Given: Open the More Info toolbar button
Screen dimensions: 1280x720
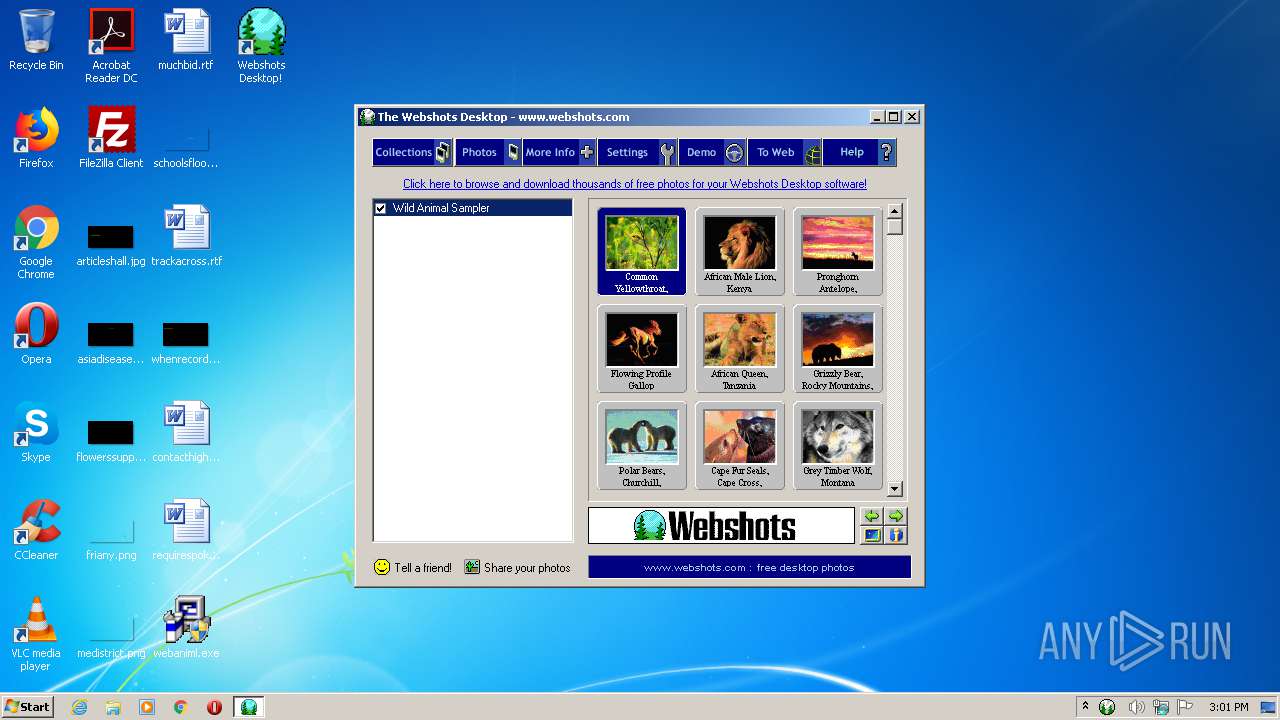Looking at the screenshot, I should [x=559, y=152].
